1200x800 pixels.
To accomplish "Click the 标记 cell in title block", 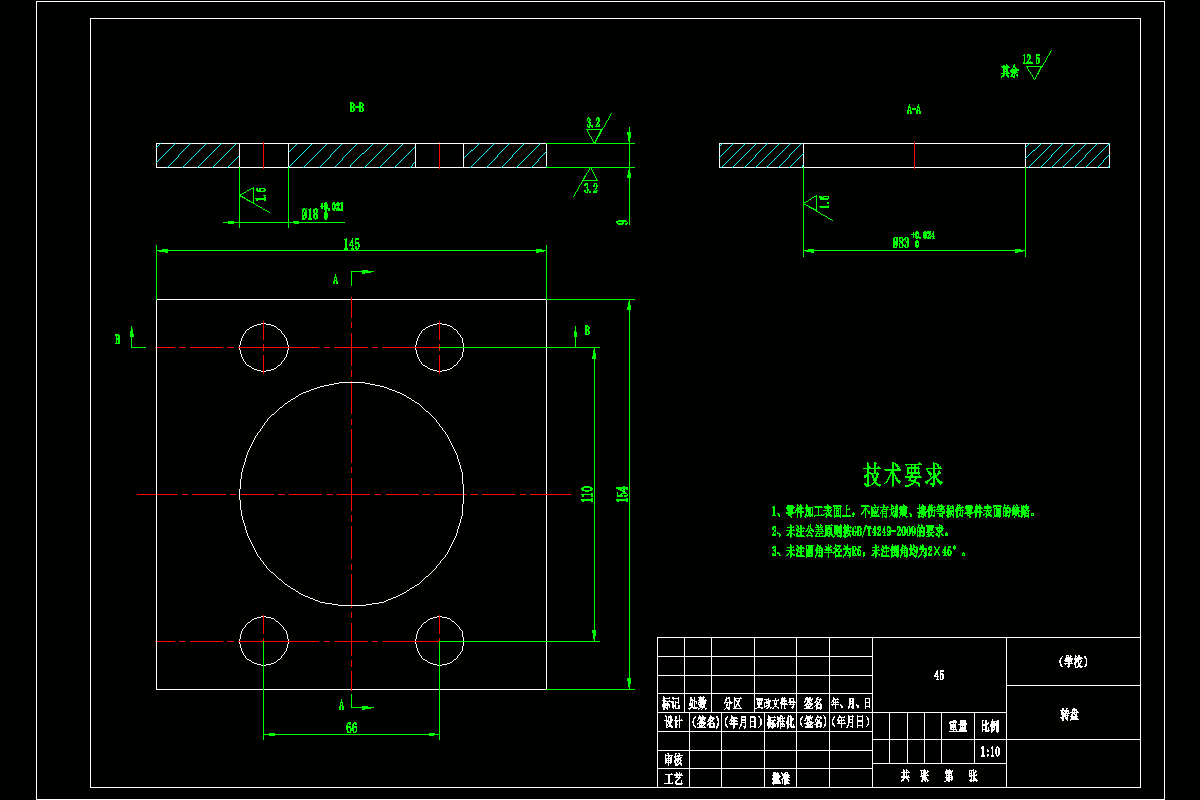I will coord(671,703).
